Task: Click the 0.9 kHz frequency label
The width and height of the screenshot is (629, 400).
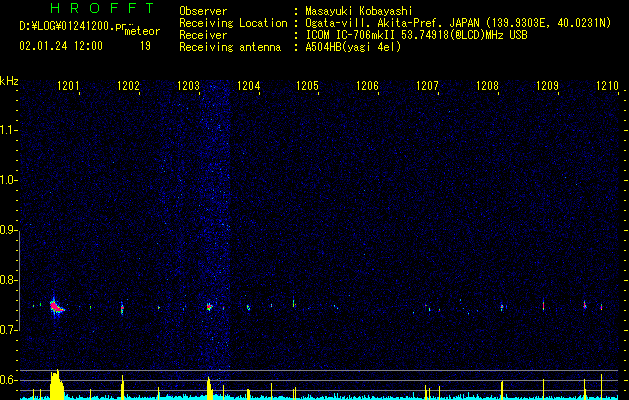Action: pyautogui.click(x=9, y=230)
